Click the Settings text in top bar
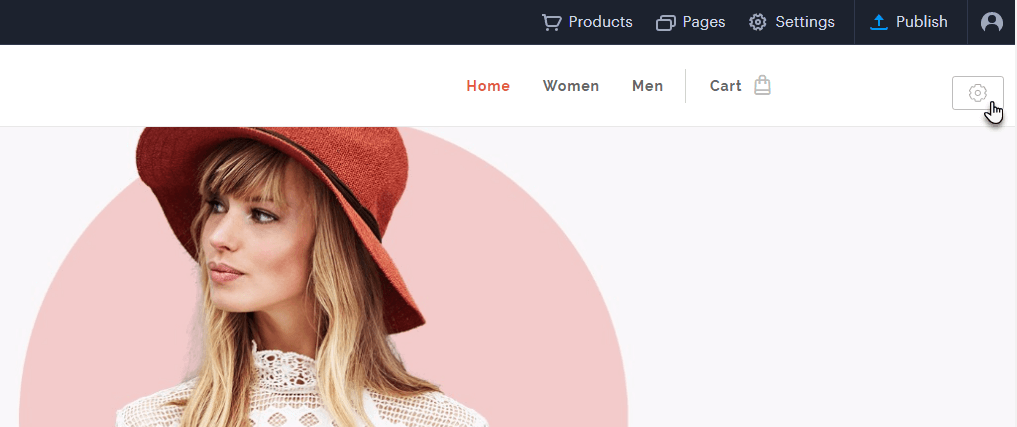This screenshot has width=1017, height=427. tap(805, 22)
